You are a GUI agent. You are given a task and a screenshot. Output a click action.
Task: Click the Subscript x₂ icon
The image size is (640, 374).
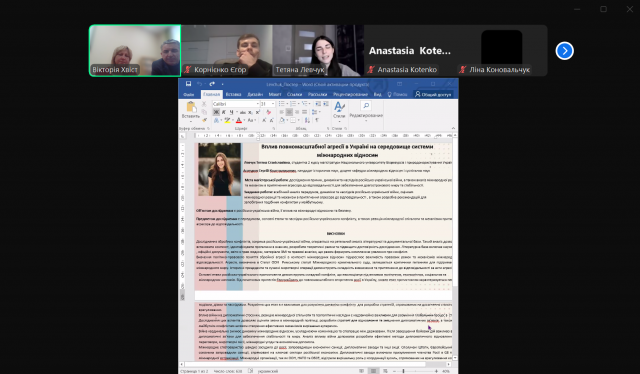tap(250, 112)
